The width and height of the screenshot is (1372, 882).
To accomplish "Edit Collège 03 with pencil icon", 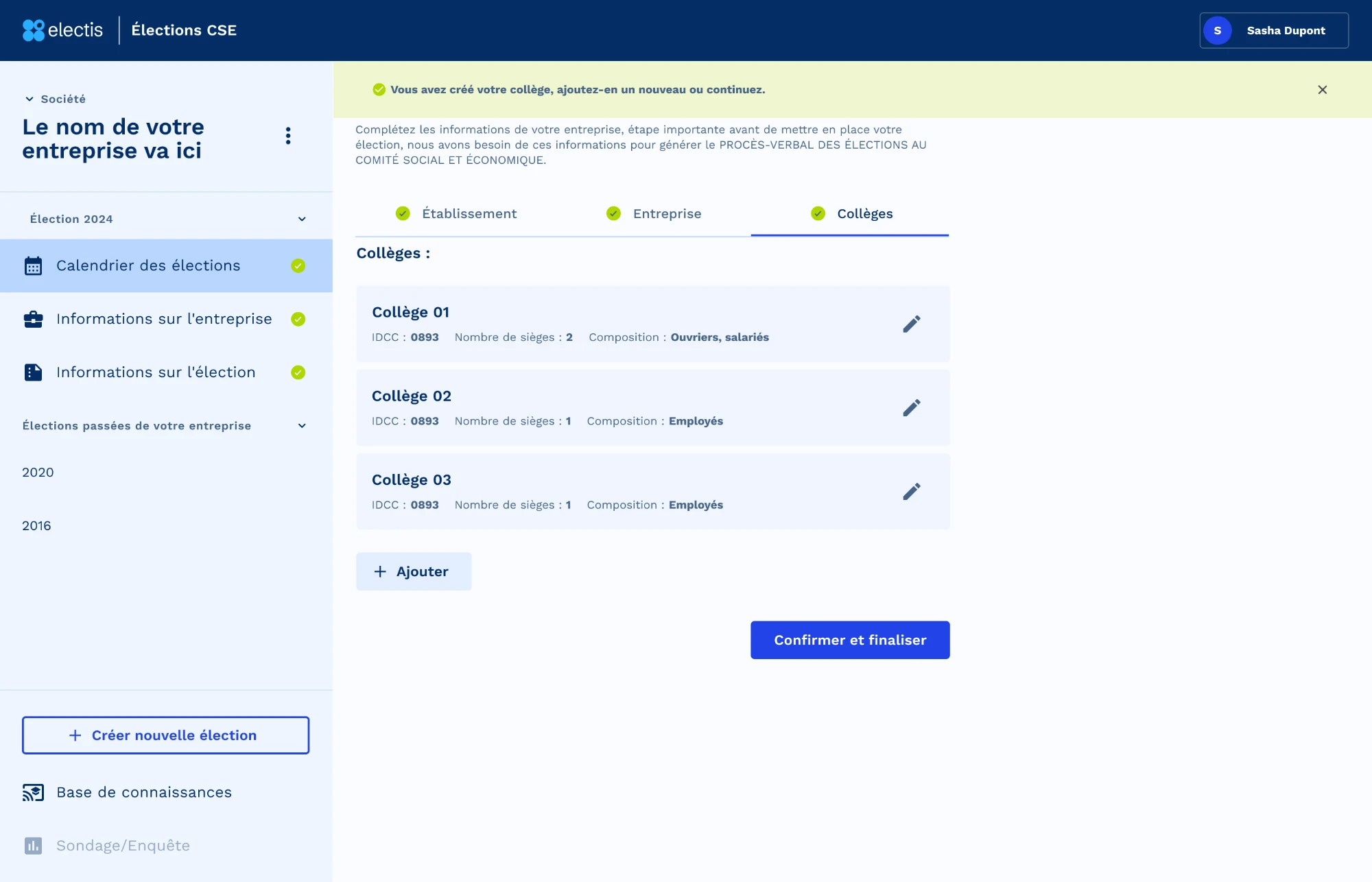I will click(911, 491).
